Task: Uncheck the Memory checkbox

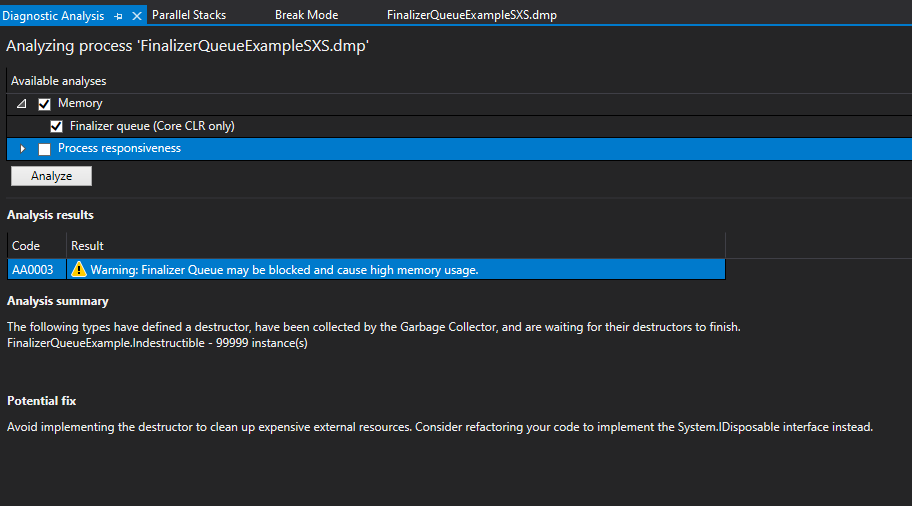Action: [44, 104]
